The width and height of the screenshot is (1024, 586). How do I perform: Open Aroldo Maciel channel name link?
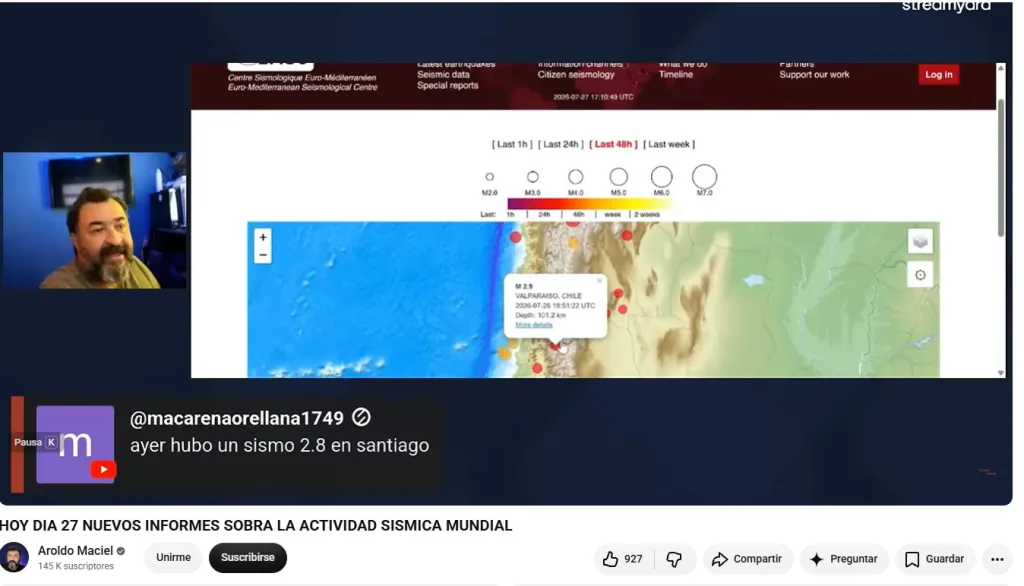pos(75,551)
